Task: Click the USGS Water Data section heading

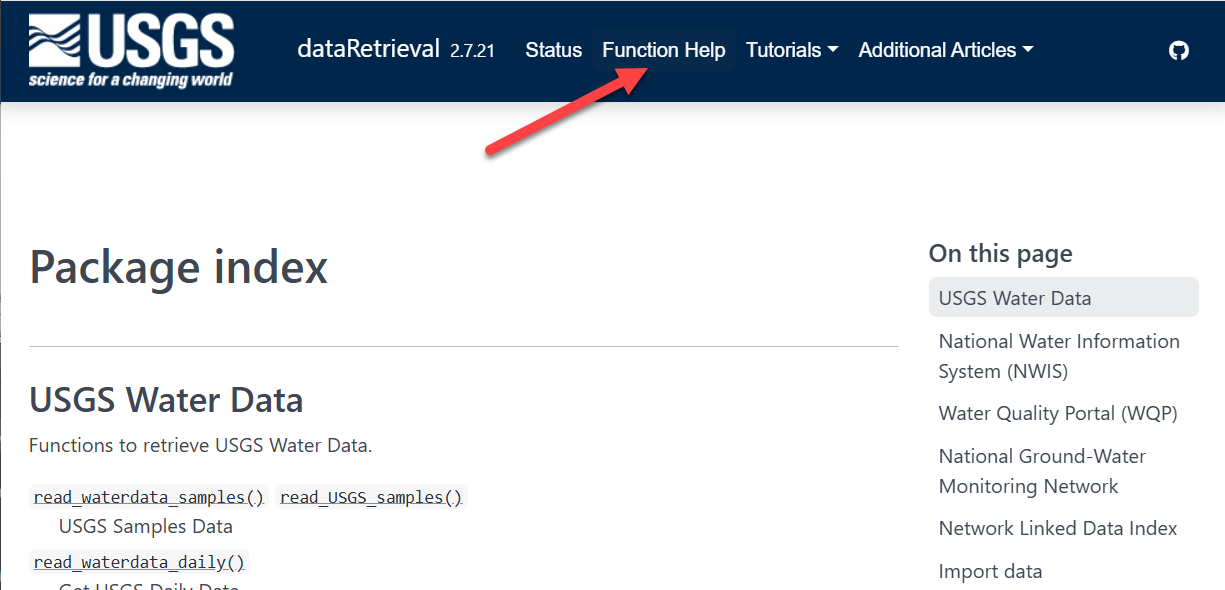Action: pos(166,400)
